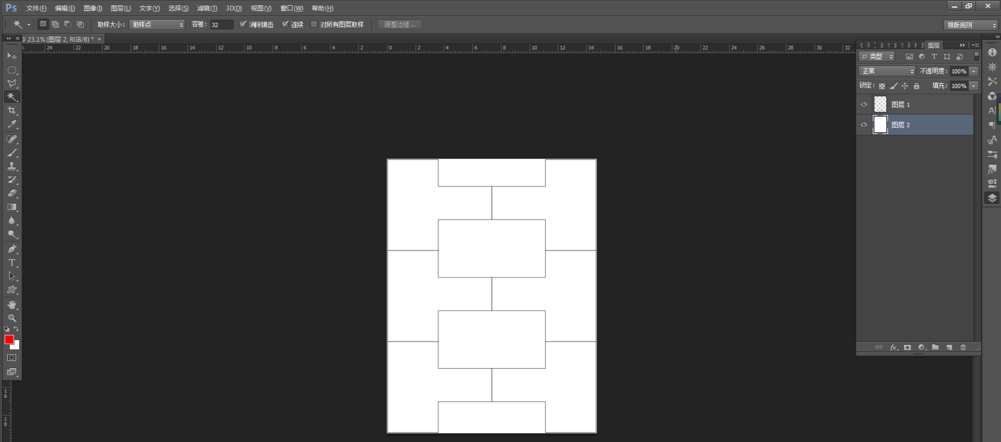The width and height of the screenshot is (1001, 442).
Task: Select the Move tool
Action: pos(12,55)
